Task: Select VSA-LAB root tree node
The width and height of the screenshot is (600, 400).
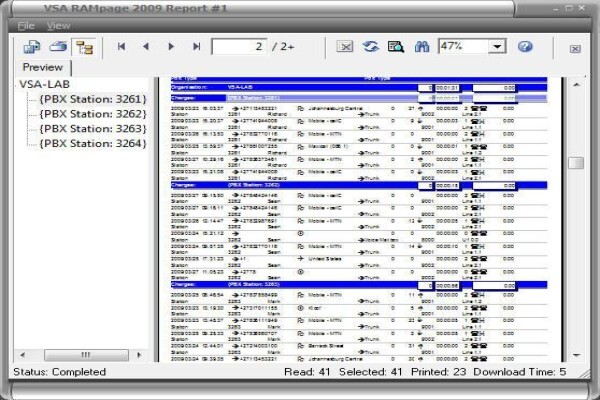Action: [44, 84]
